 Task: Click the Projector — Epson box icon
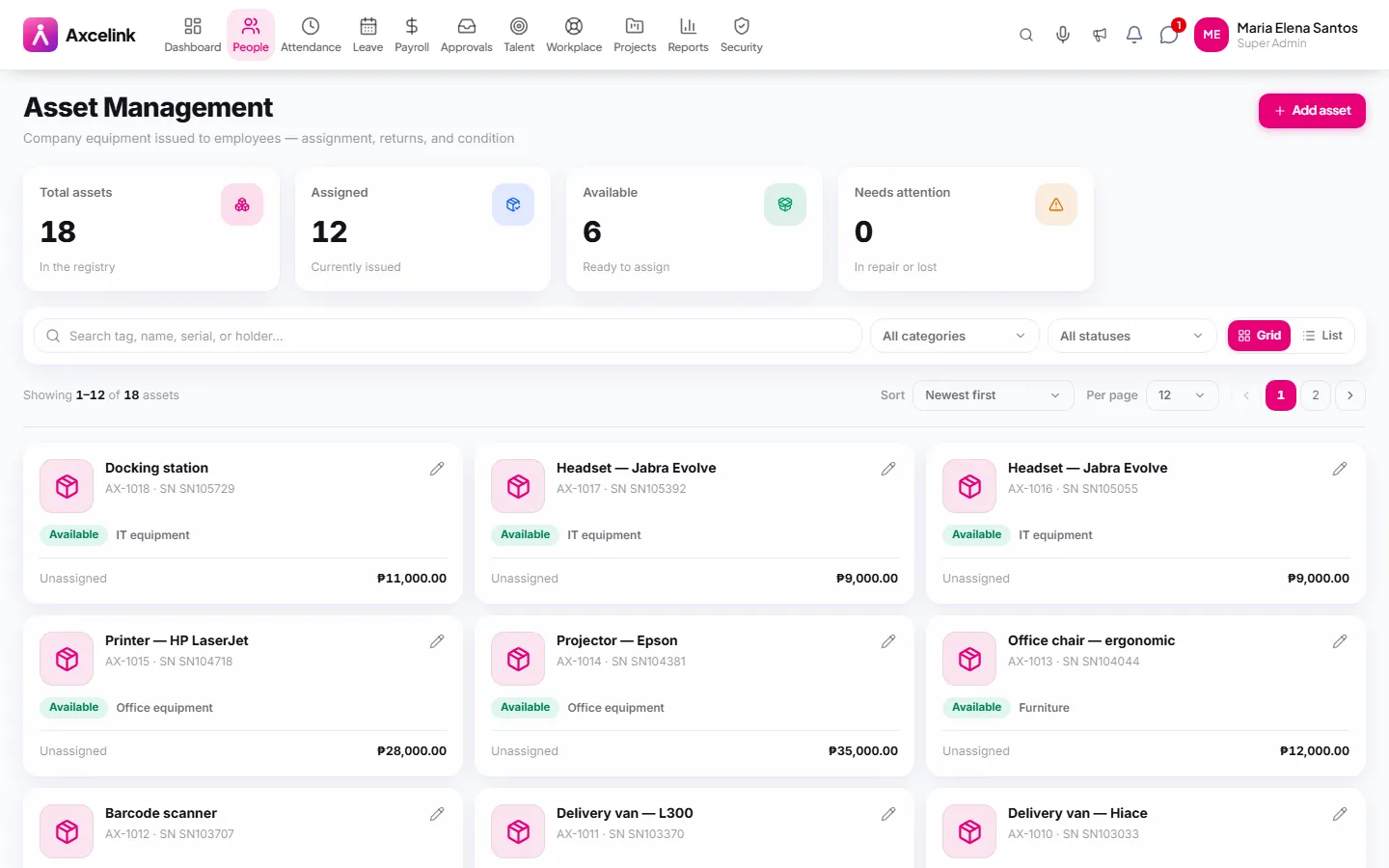tap(518, 659)
